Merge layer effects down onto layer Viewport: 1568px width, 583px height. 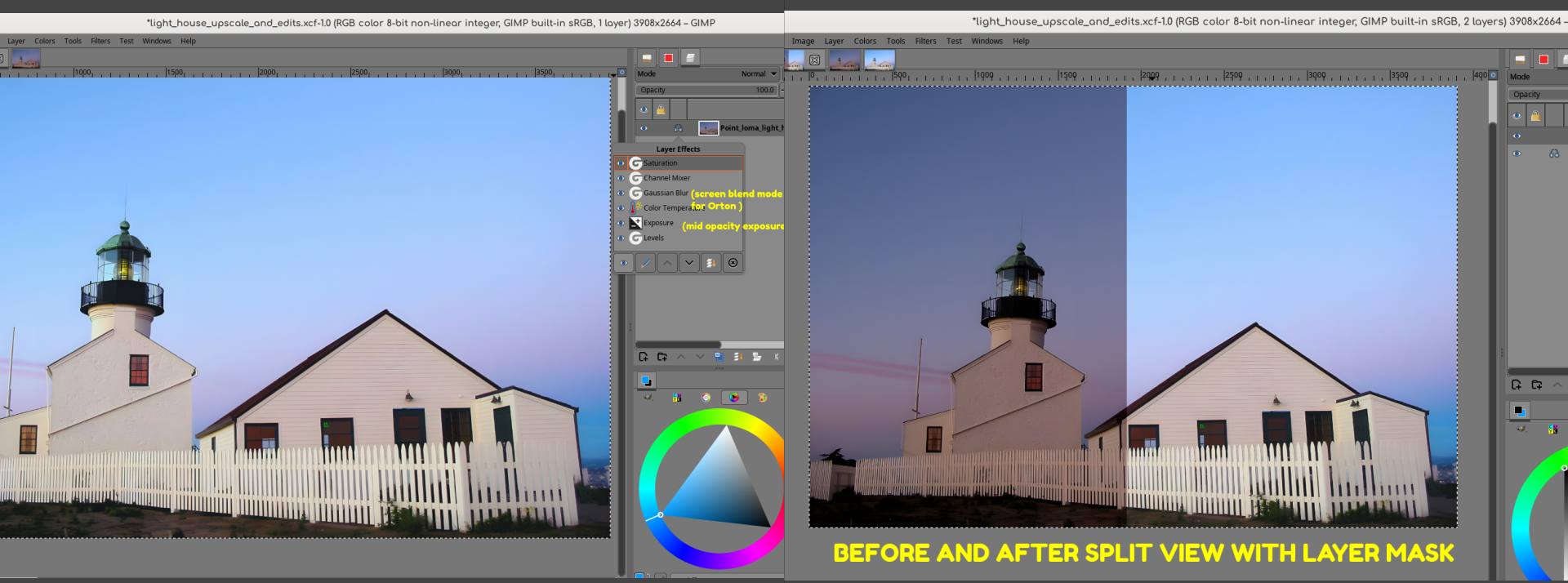(x=711, y=263)
